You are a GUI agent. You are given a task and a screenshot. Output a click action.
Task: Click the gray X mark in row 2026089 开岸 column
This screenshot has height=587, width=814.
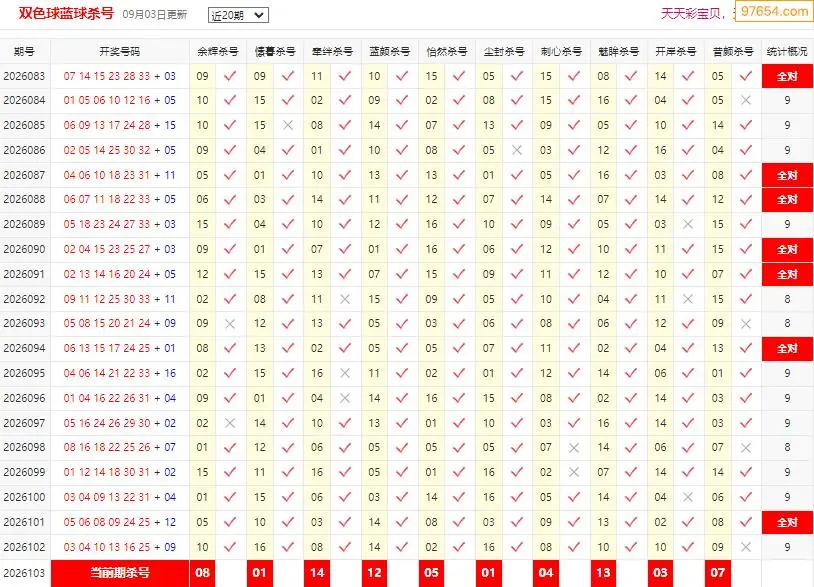click(x=688, y=224)
